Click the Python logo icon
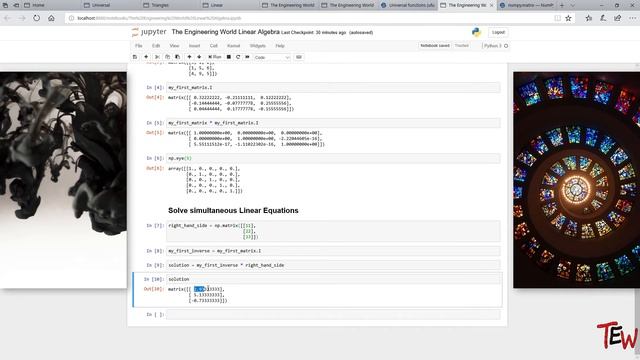640x360 pixels. (x=476, y=32)
